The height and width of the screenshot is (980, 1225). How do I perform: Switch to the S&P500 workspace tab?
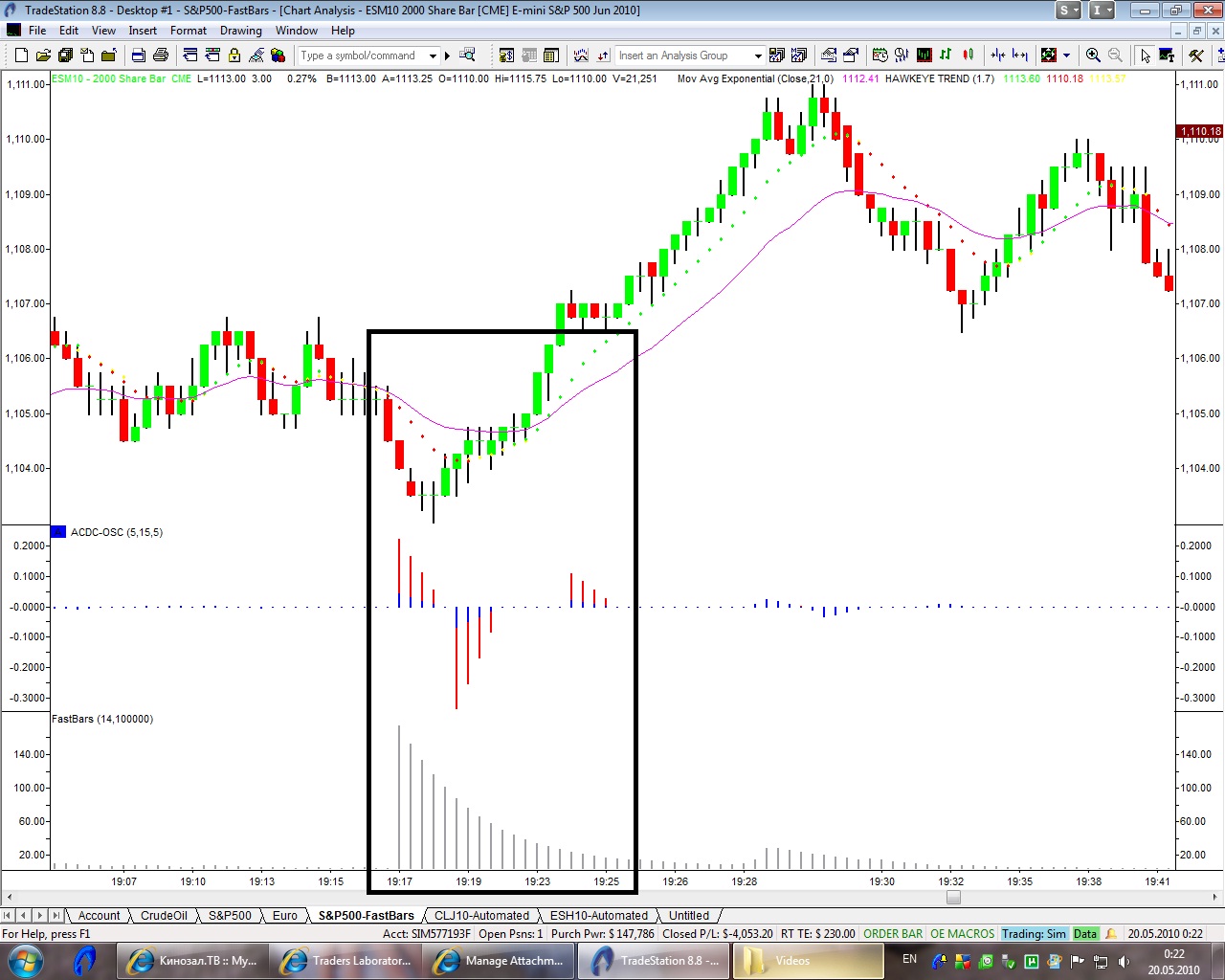230,916
